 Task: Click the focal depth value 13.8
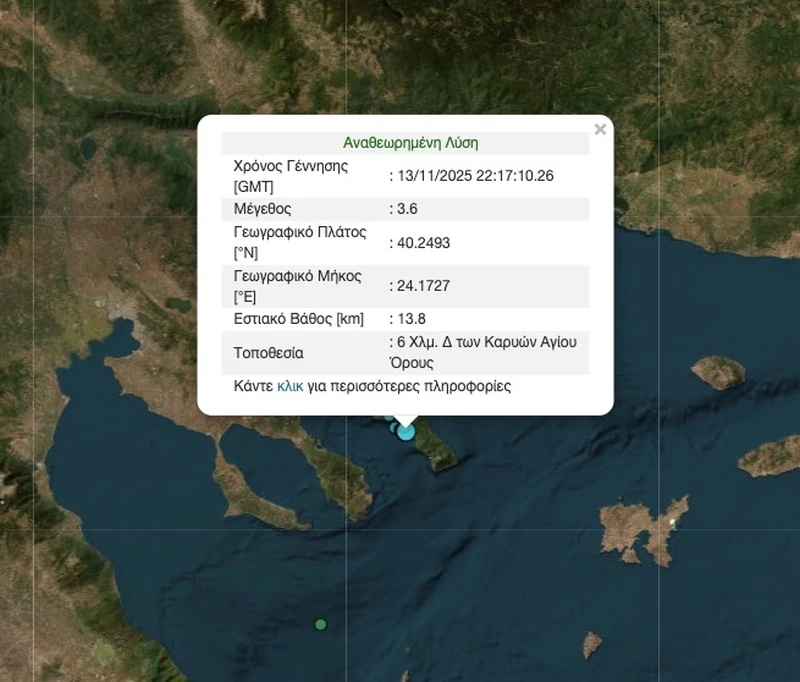point(412,319)
